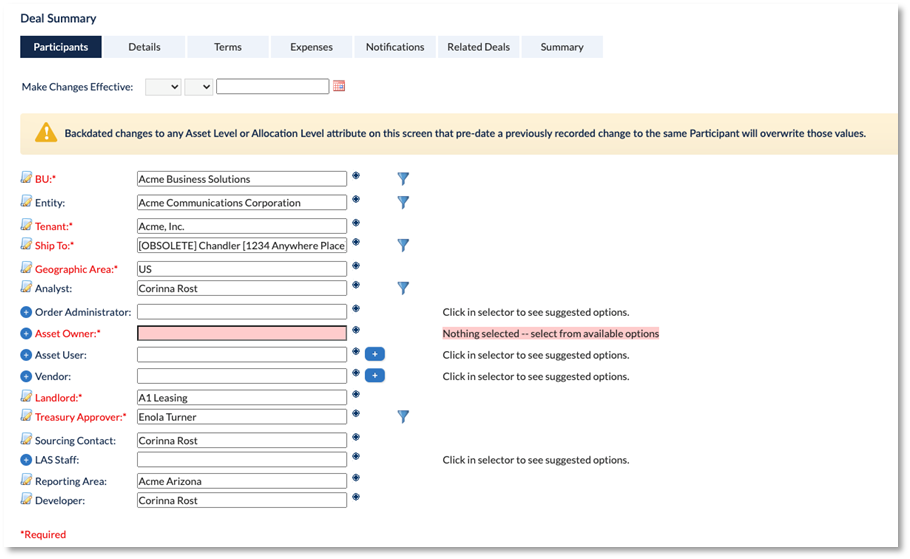This screenshot has width=910, height=559.
Task: Click the edit icon next to Geographic Area
Action: click(x=26, y=268)
